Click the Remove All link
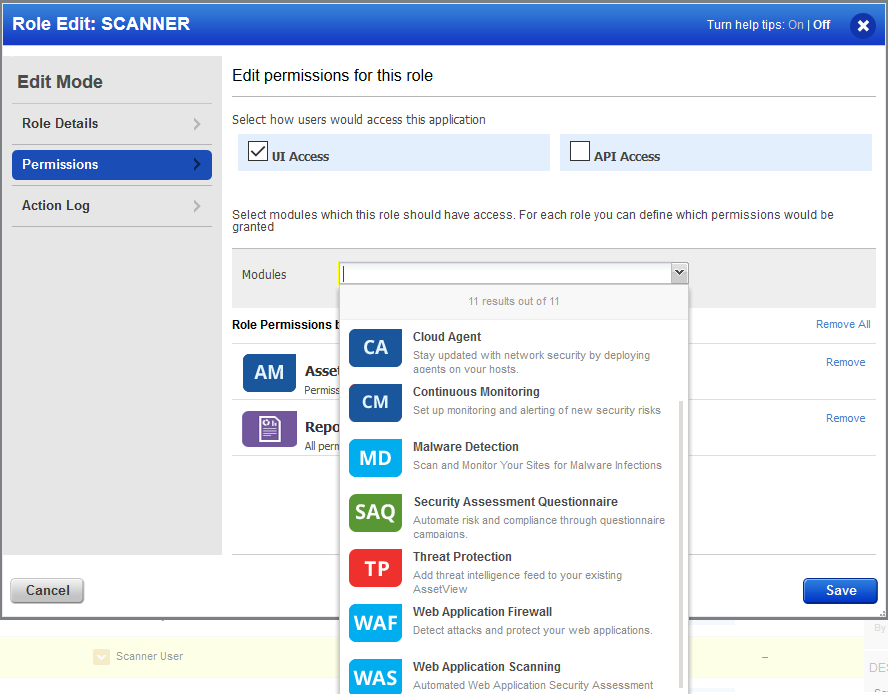 point(843,324)
